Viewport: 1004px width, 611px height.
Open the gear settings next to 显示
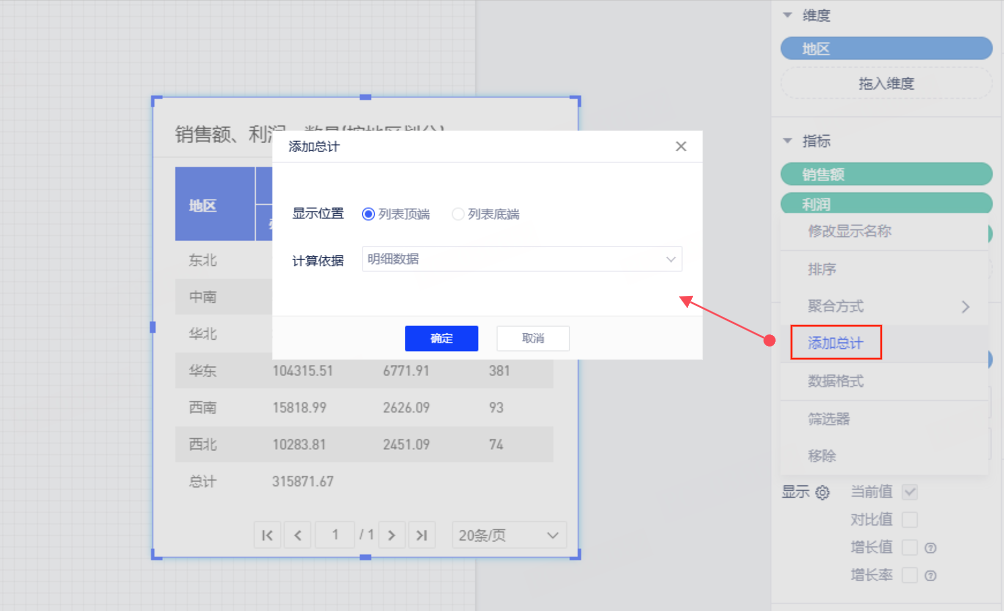click(x=823, y=492)
